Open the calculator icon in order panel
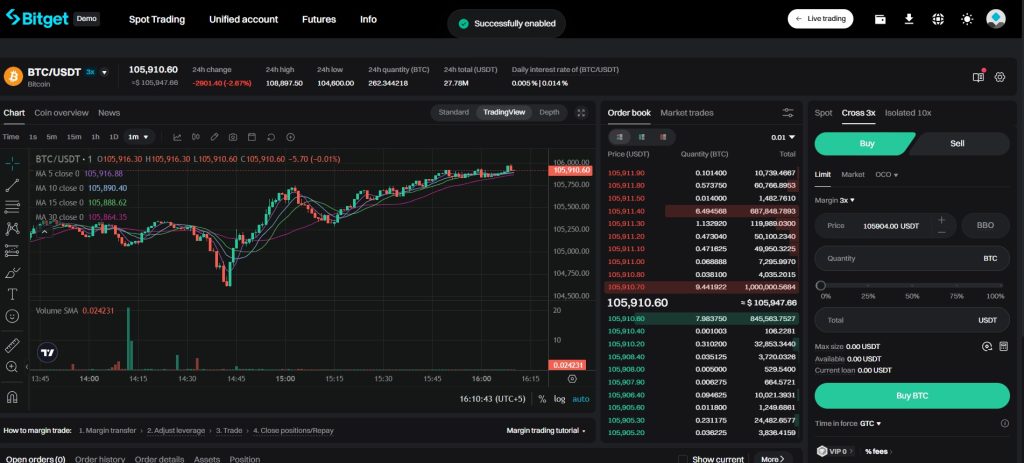The width and height of the screenshot is (1024, 463). click(1004, 346)
